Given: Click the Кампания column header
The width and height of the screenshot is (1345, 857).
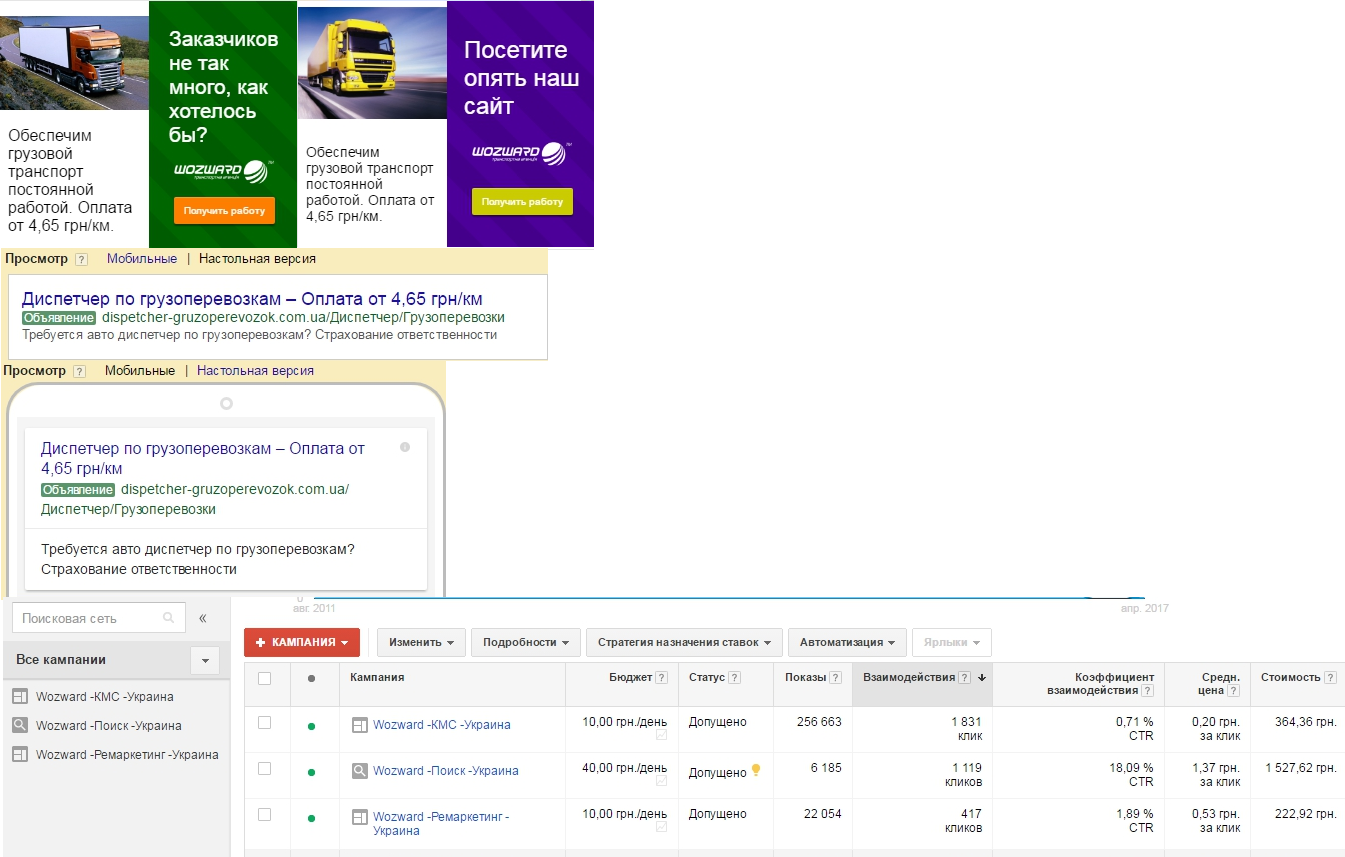Looking at the screenshot, I should tap(377, 678).
